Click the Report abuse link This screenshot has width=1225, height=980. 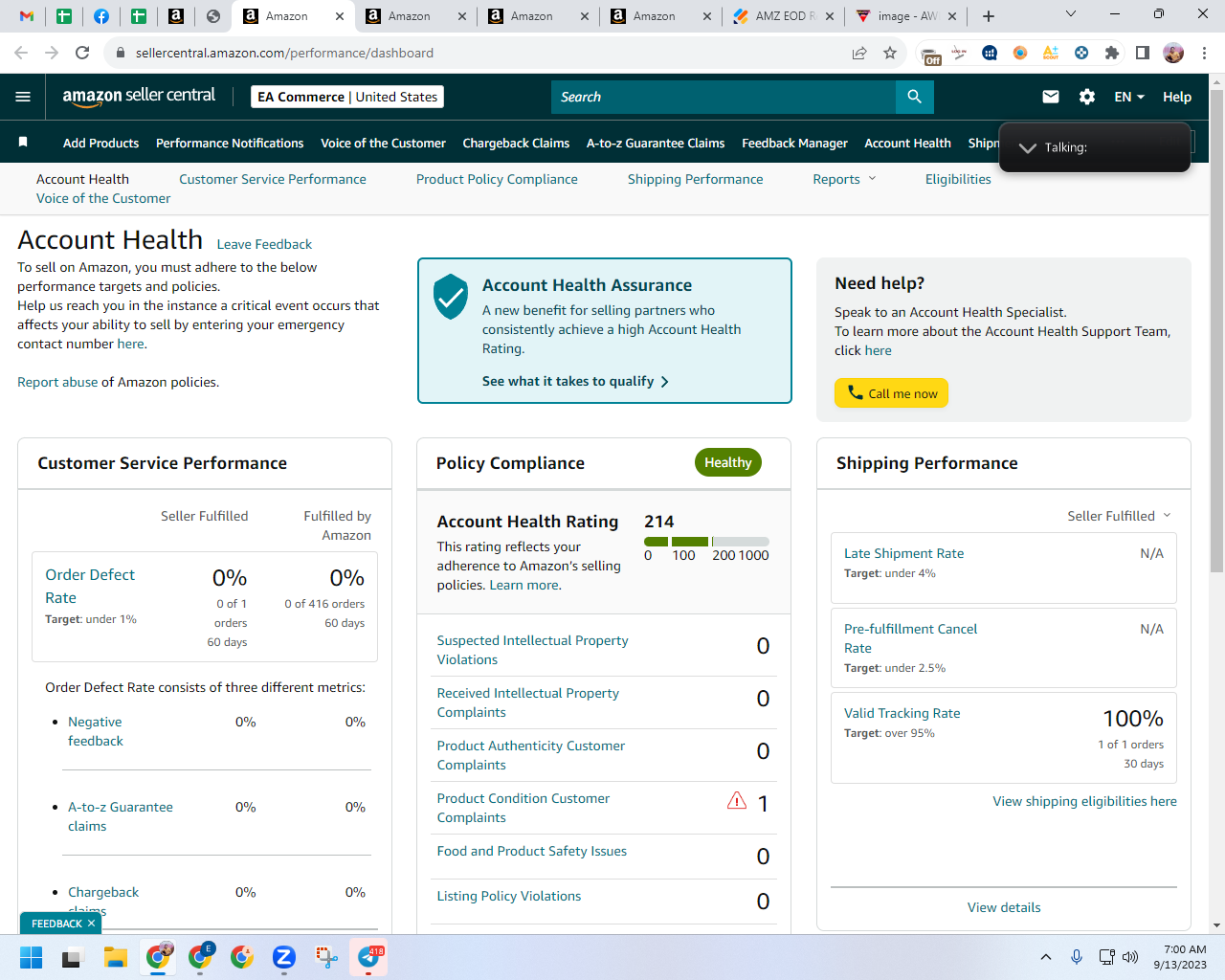pos(57,382)
